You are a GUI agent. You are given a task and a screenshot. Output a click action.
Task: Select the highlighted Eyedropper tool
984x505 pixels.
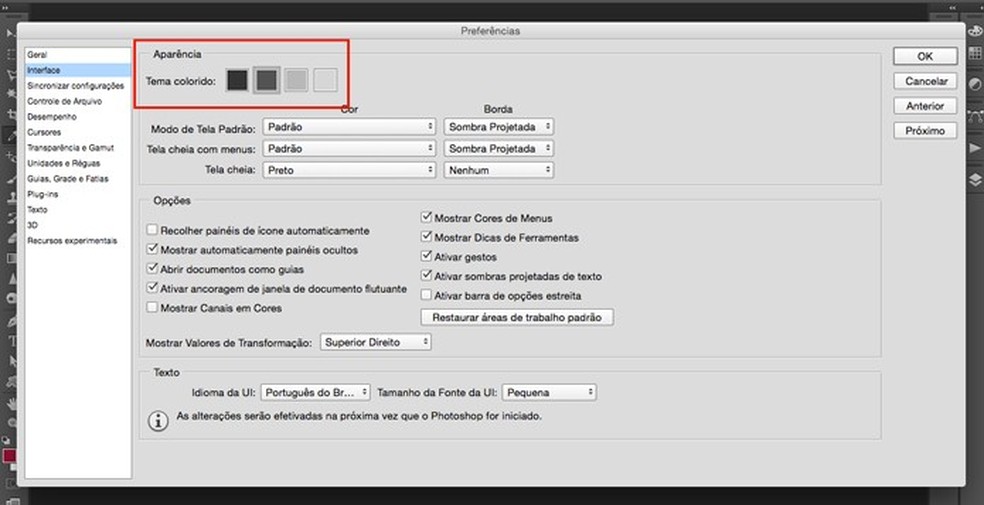pos(9,134)
